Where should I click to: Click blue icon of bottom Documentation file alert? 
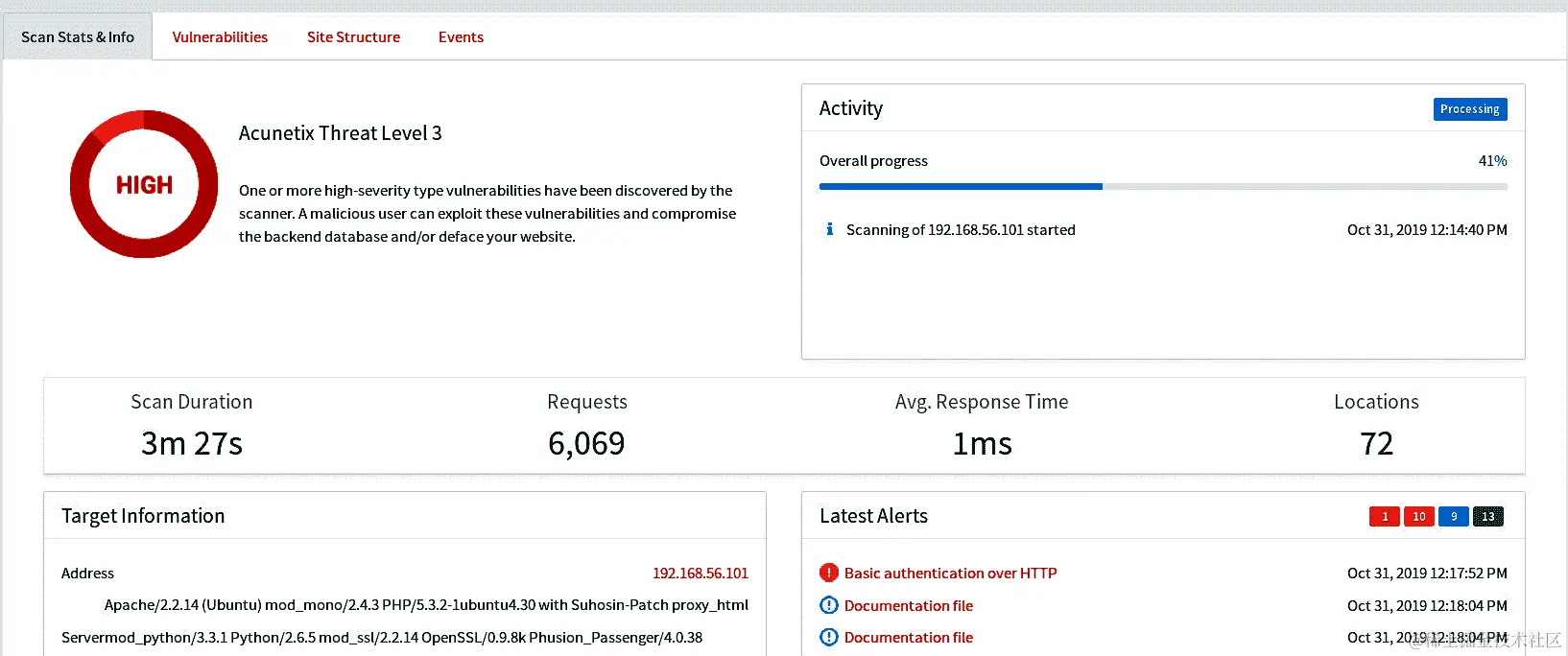(x=829, y=637)
